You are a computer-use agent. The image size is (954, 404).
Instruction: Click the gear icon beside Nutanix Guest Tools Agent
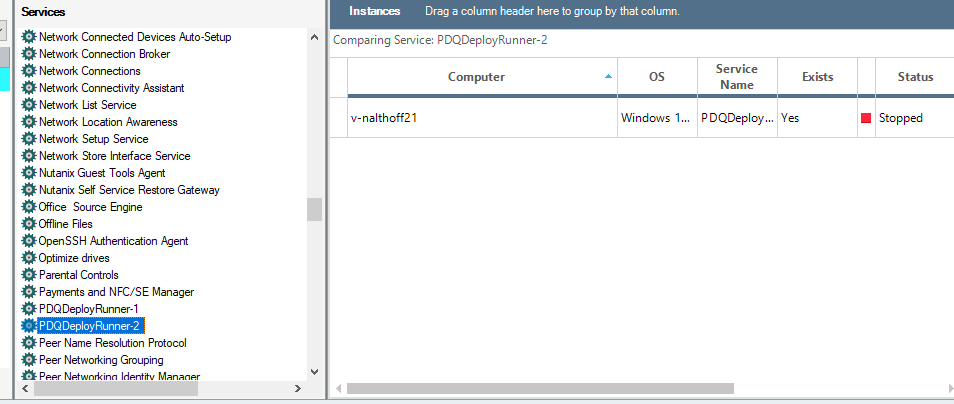pos(29,173)
